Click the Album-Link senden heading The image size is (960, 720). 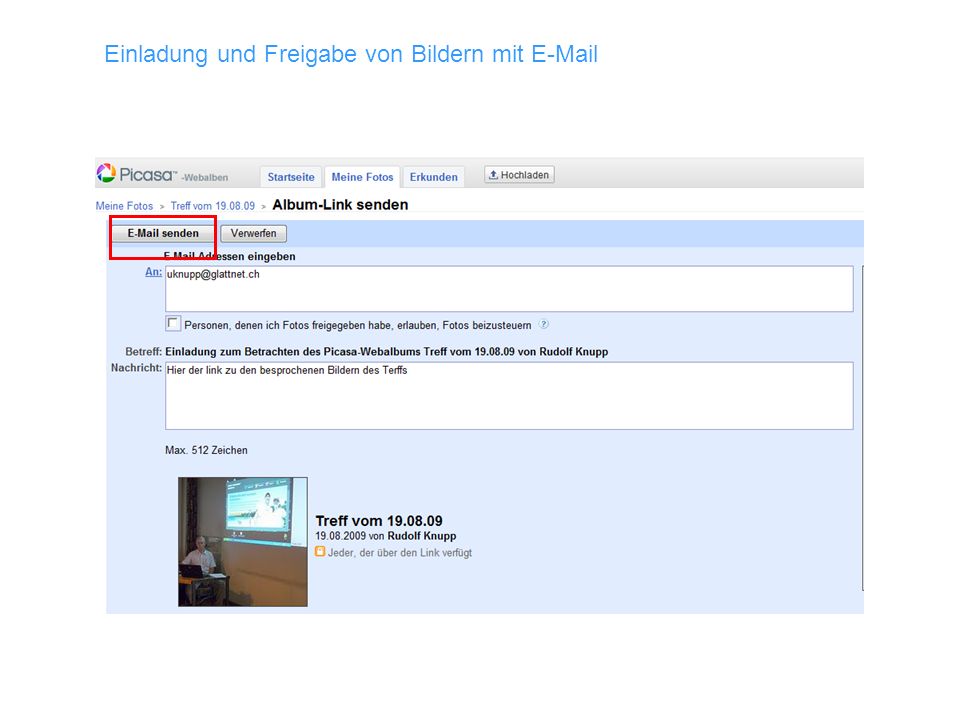340,205
